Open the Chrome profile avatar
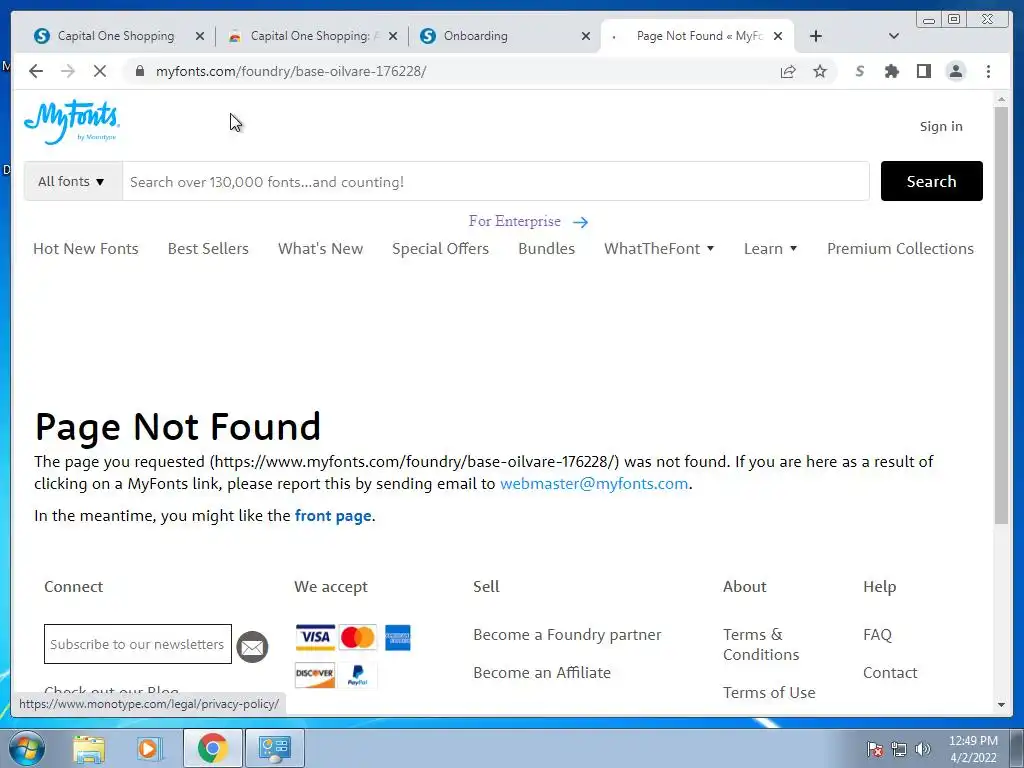The width and height of the screenshot is (1024, 768). (955, 71)
